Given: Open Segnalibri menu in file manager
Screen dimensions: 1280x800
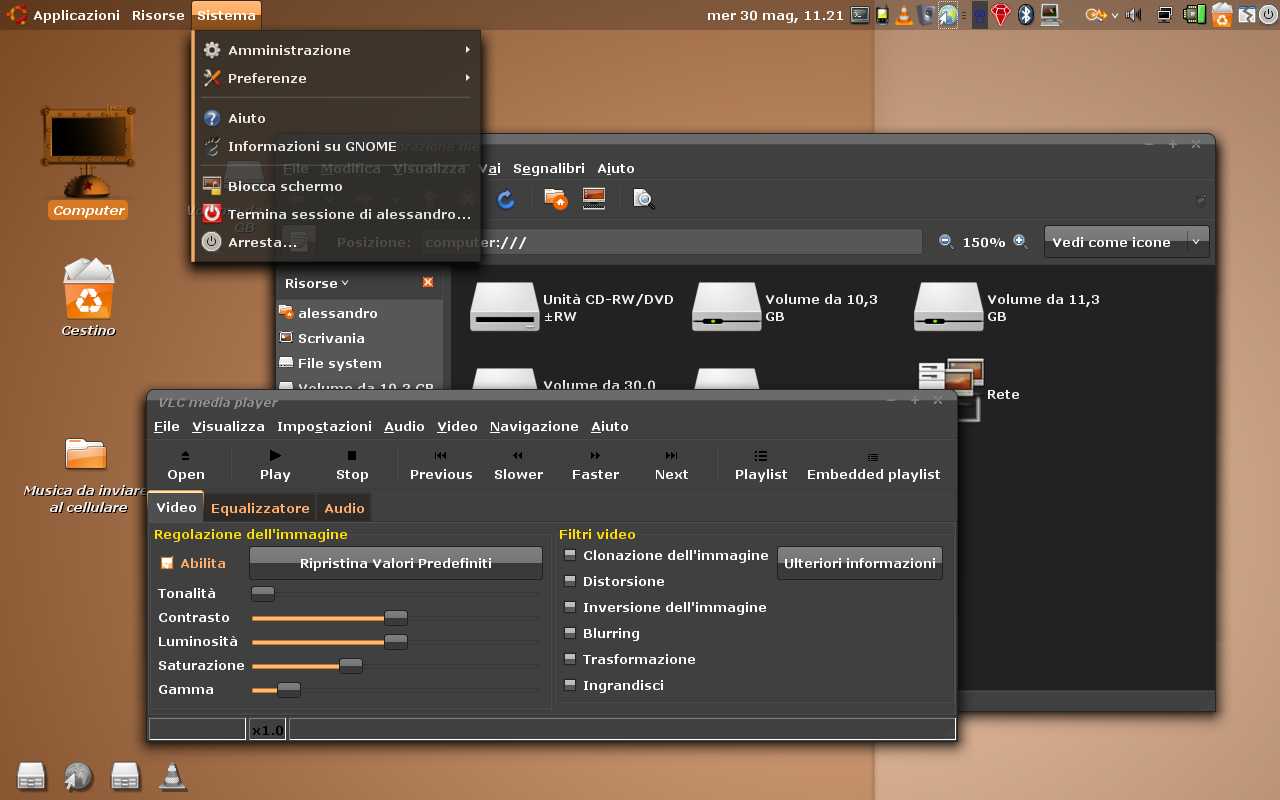Looking at the screenshot, I should click(x=549, y=168).
